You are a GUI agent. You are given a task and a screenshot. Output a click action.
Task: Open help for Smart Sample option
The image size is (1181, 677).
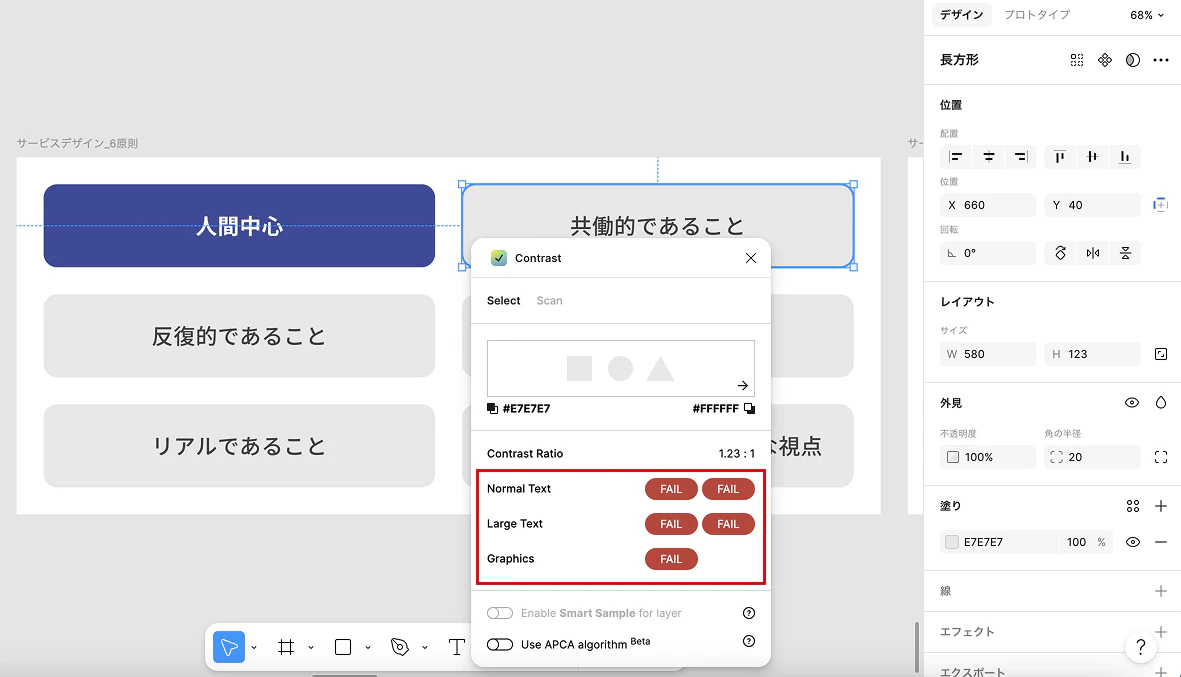749,613
